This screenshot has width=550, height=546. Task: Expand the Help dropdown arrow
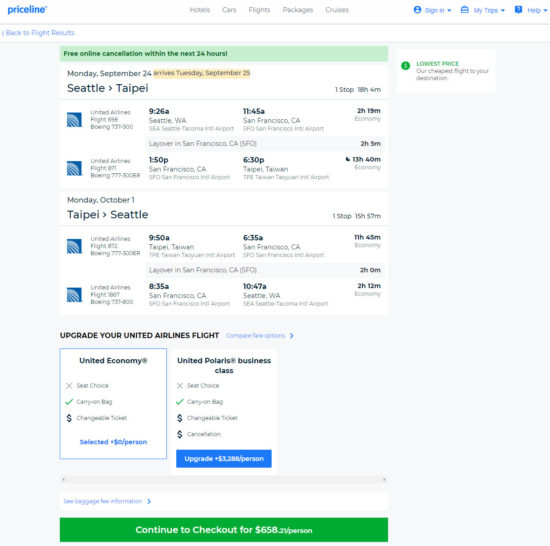pyautogui.click(x=545, y=11)
